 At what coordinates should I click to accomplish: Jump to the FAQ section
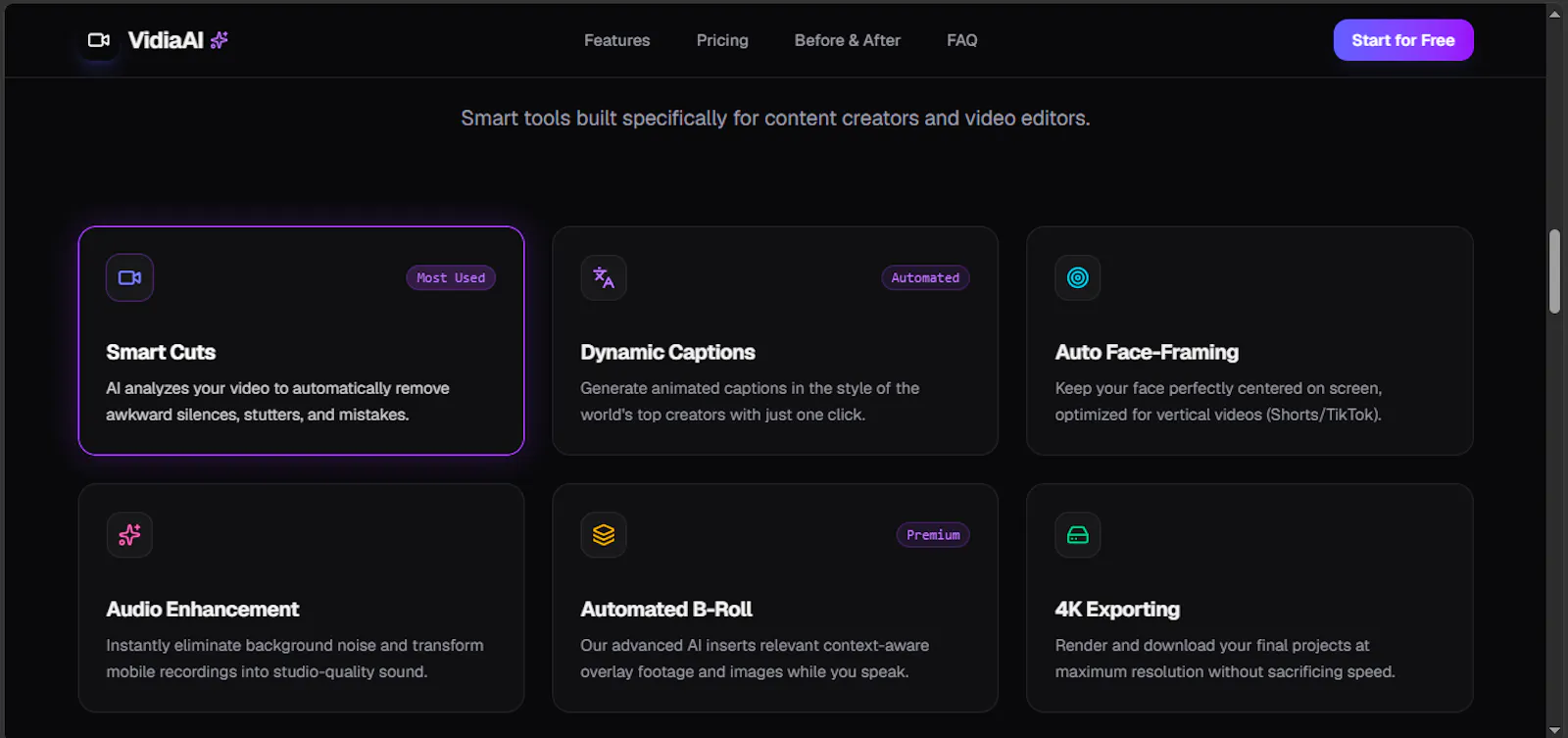click(x=962, y=40)
